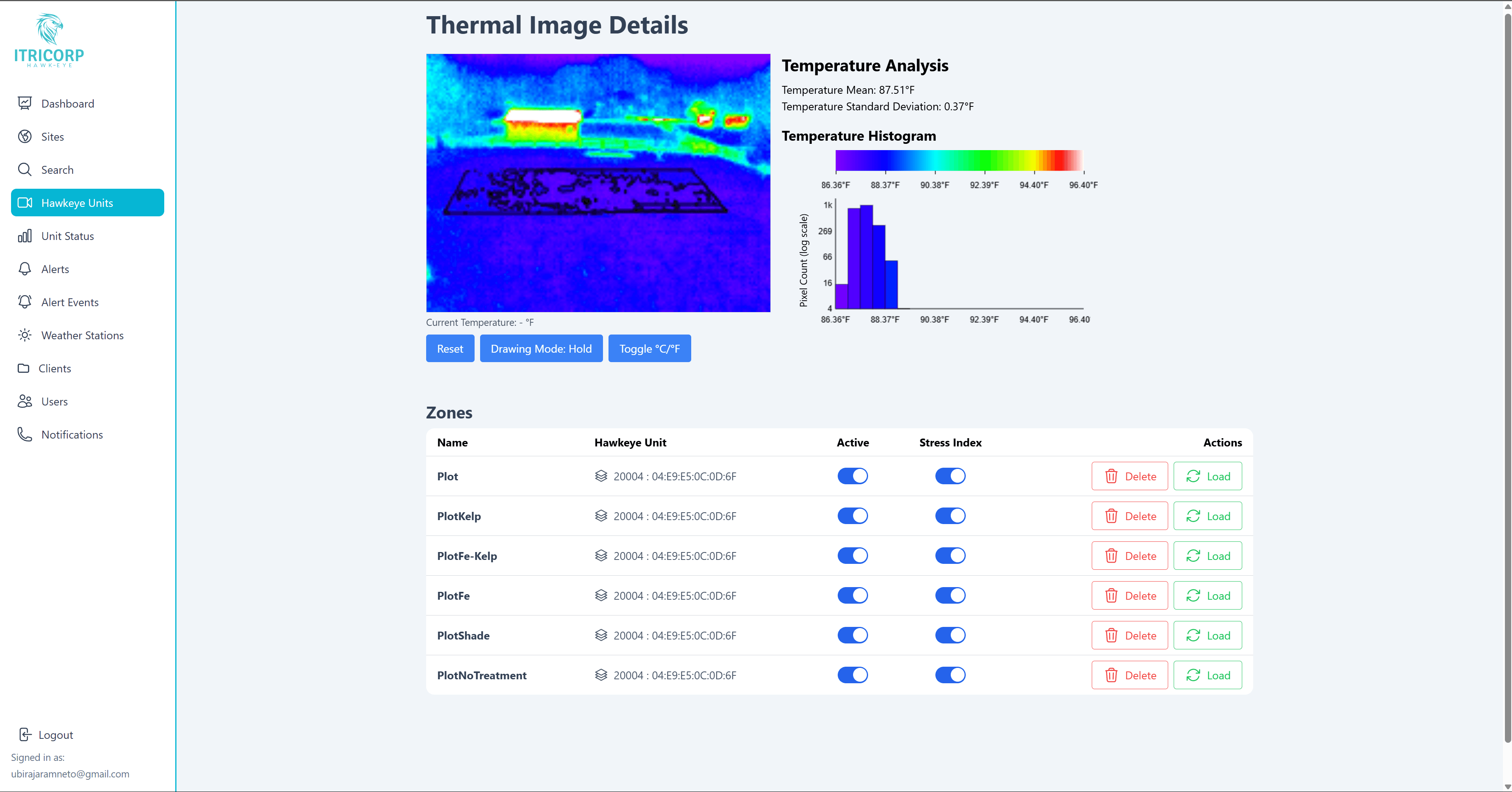
Task: Click the Alerts bell icon
Action: tap(25, 269)
